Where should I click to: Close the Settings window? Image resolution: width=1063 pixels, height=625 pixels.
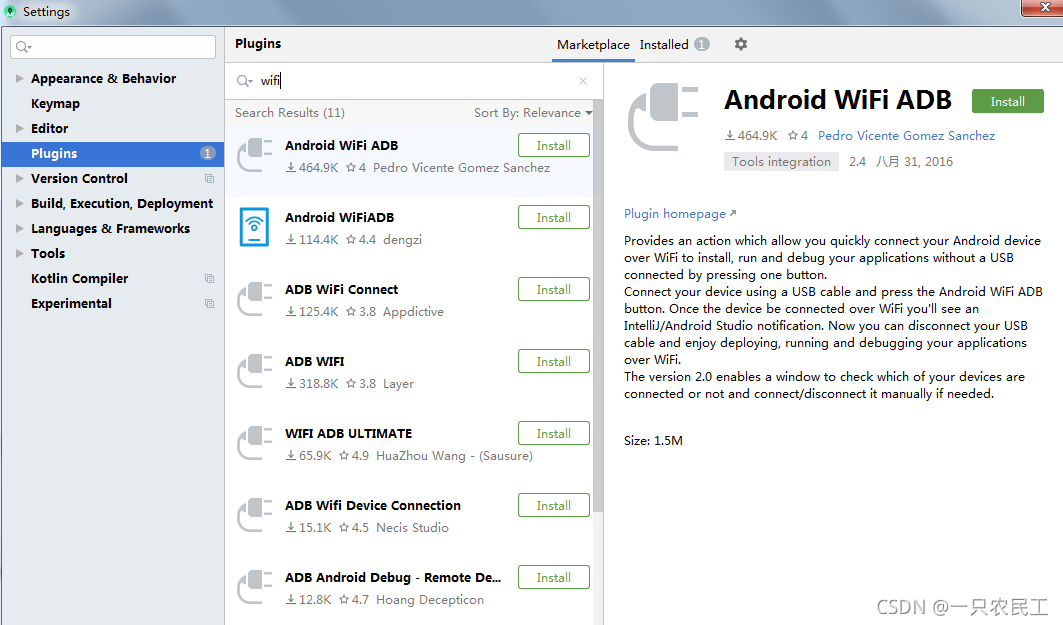click(1045, 7)
